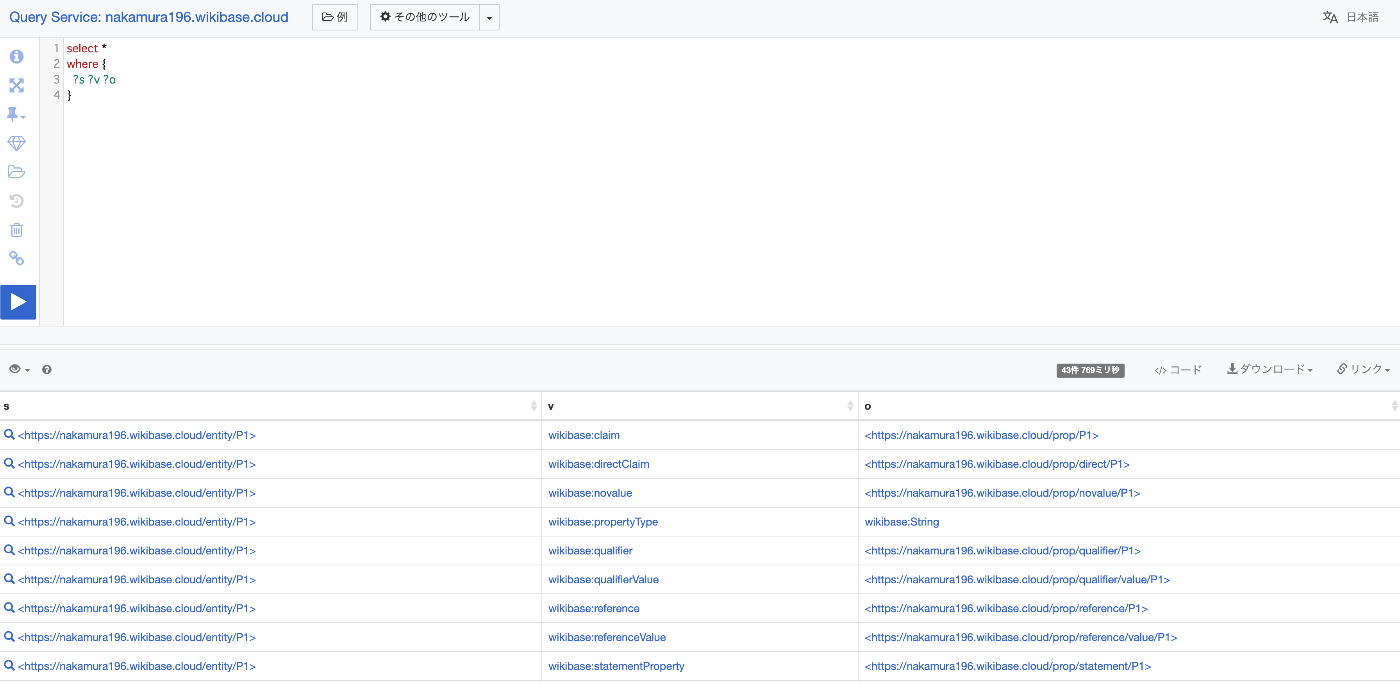The height and width of the screenshot is (682, 1400).
Task: Clear the query editor with trash icon
Action: click(16, 229)
